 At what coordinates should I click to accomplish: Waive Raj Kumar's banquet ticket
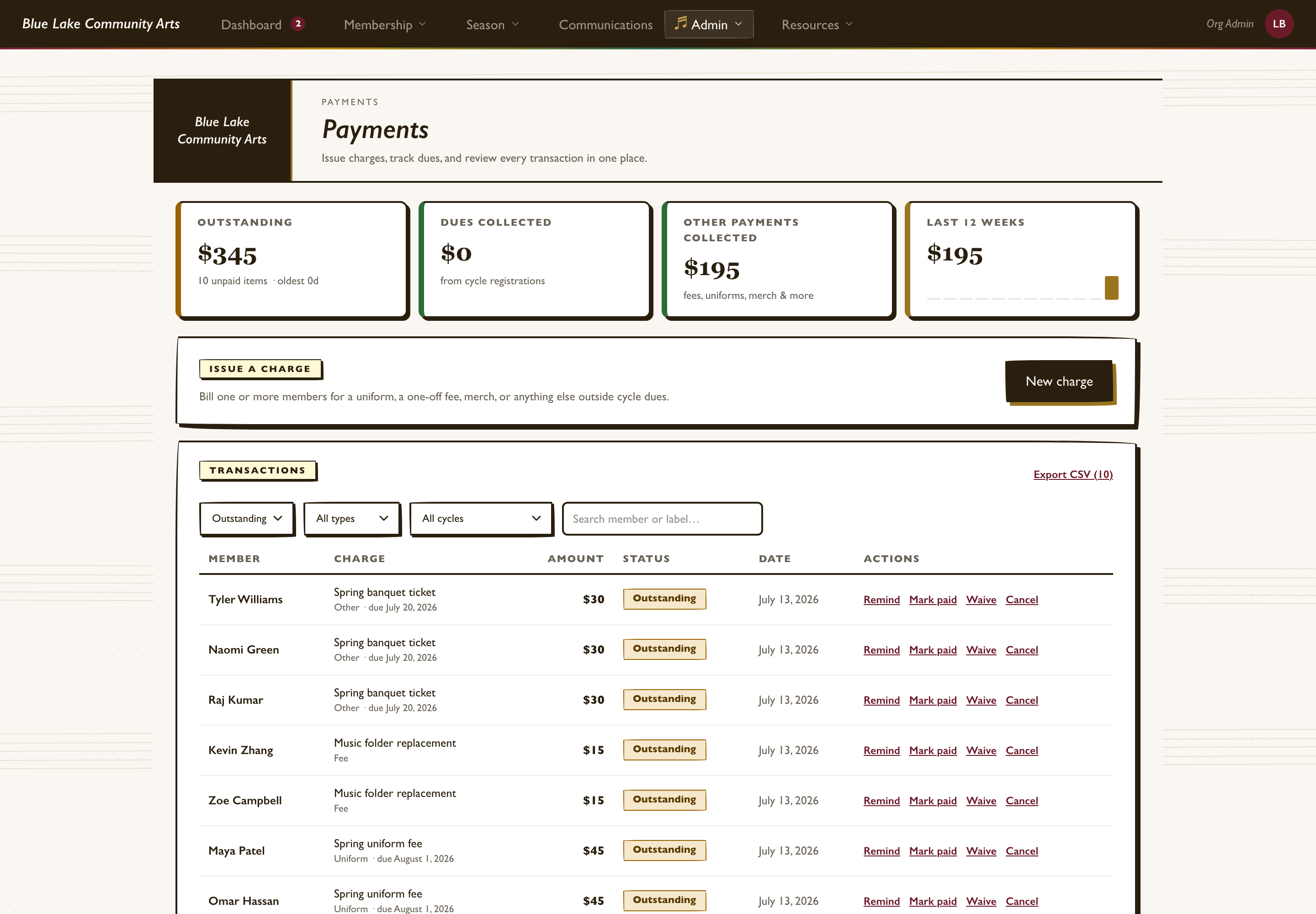981,701
